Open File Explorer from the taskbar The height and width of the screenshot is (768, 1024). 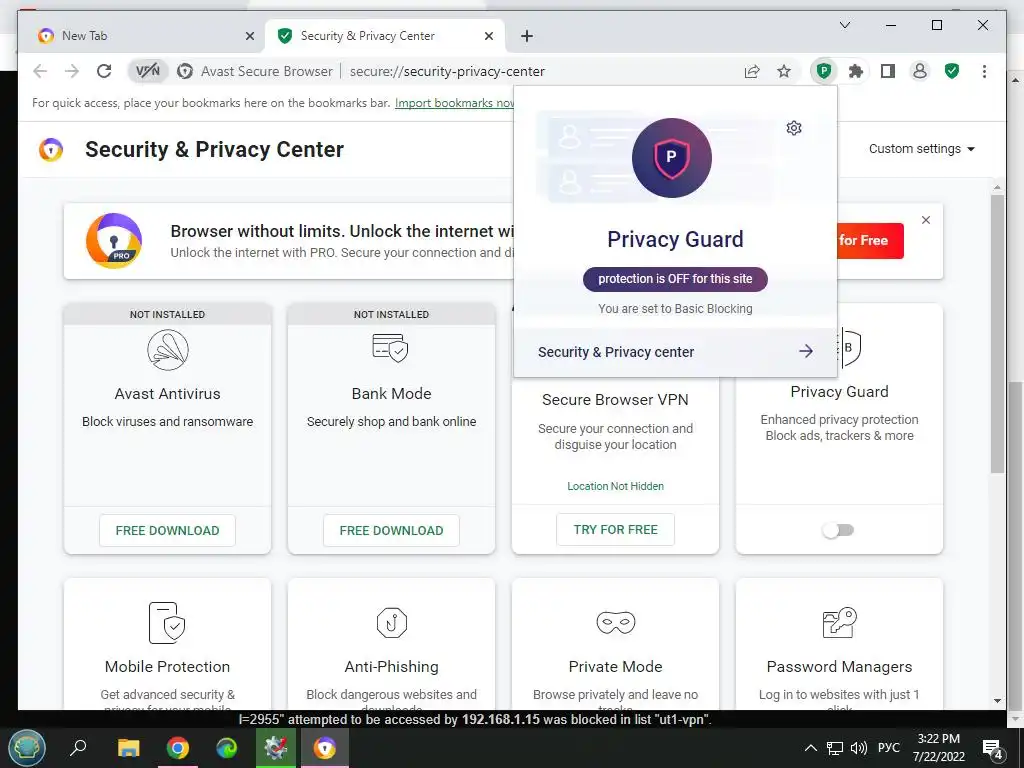(x=129, y=748)
